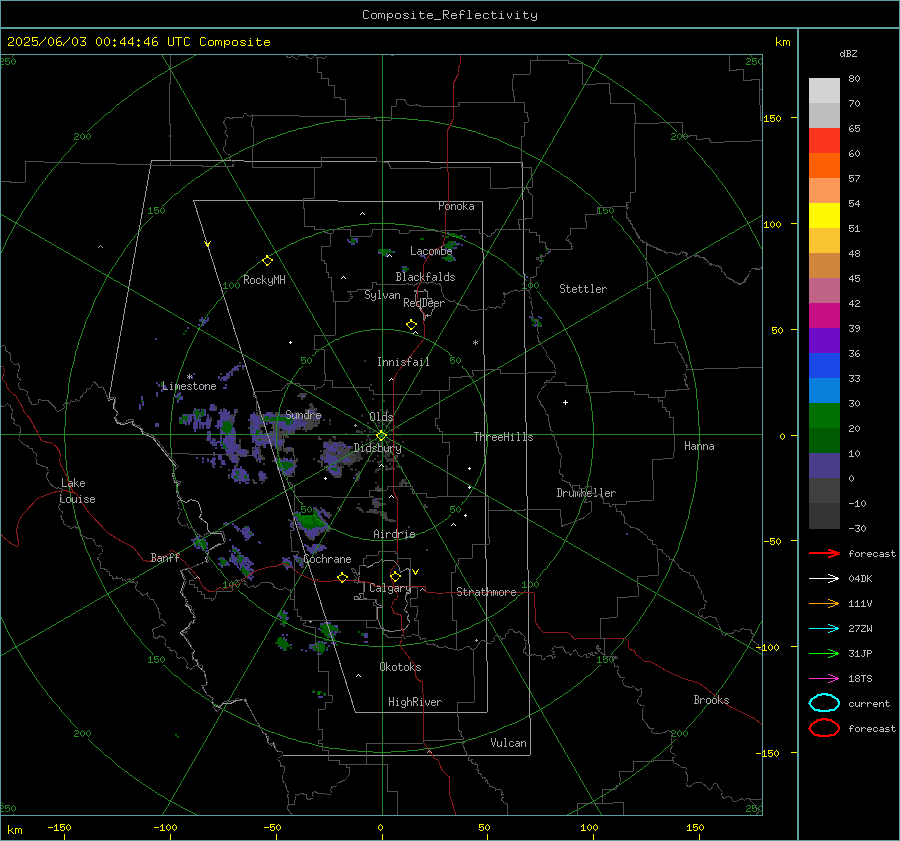Screen dimensions: 900x841
Task: Click the yellow diamond marker beside RockyMH
Action: point(267,261)
